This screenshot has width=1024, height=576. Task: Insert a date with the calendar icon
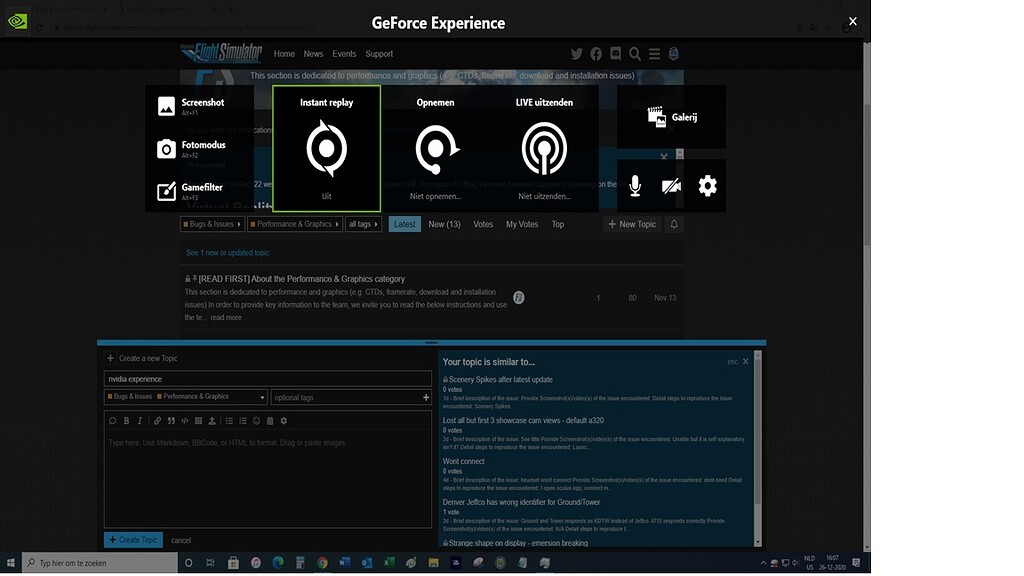pos(270,421)
